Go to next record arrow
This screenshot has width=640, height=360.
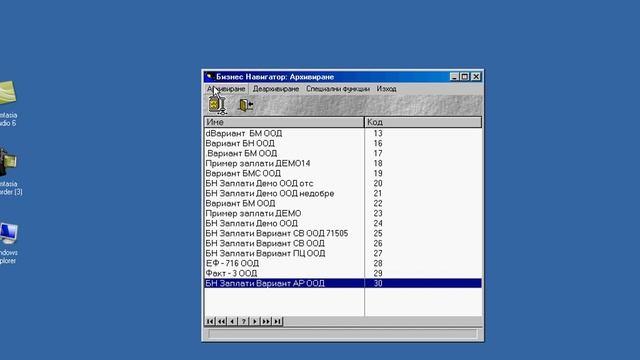click(255, 321)
